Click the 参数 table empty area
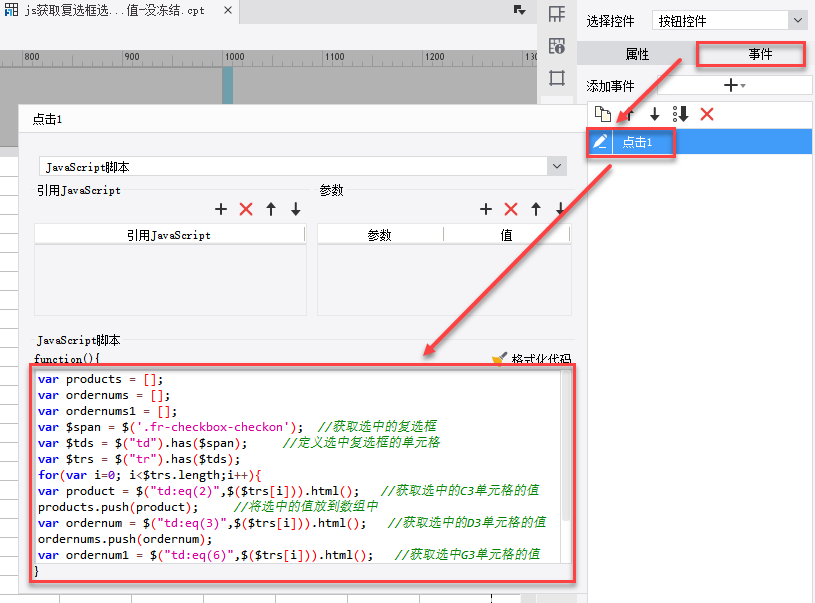 point(444,280)
